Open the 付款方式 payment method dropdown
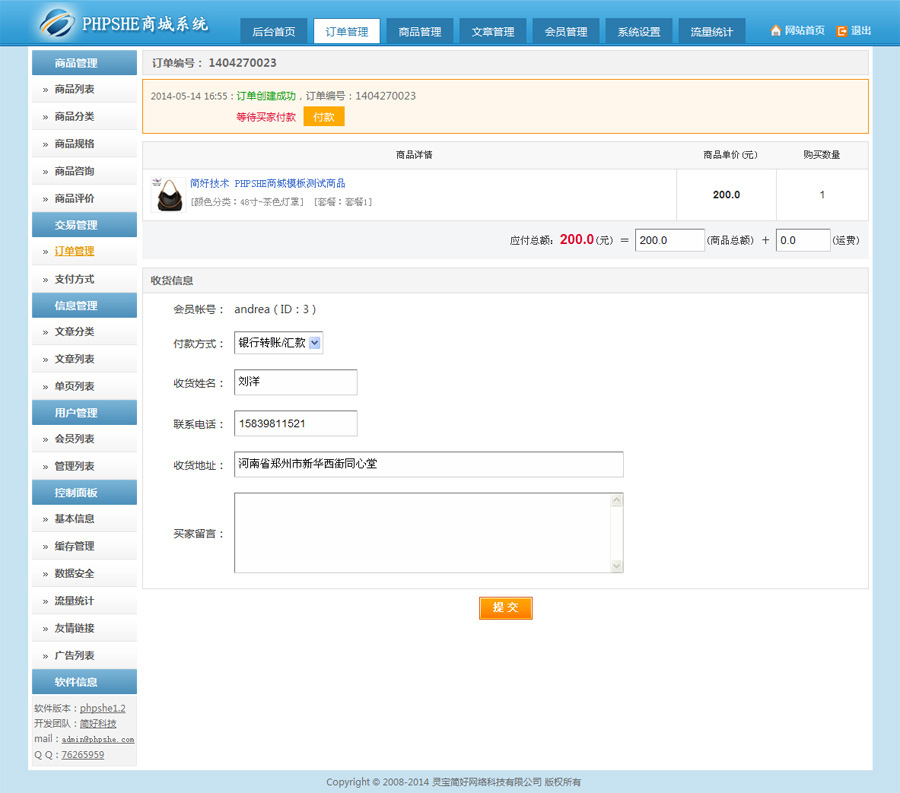 click(278, 343)
